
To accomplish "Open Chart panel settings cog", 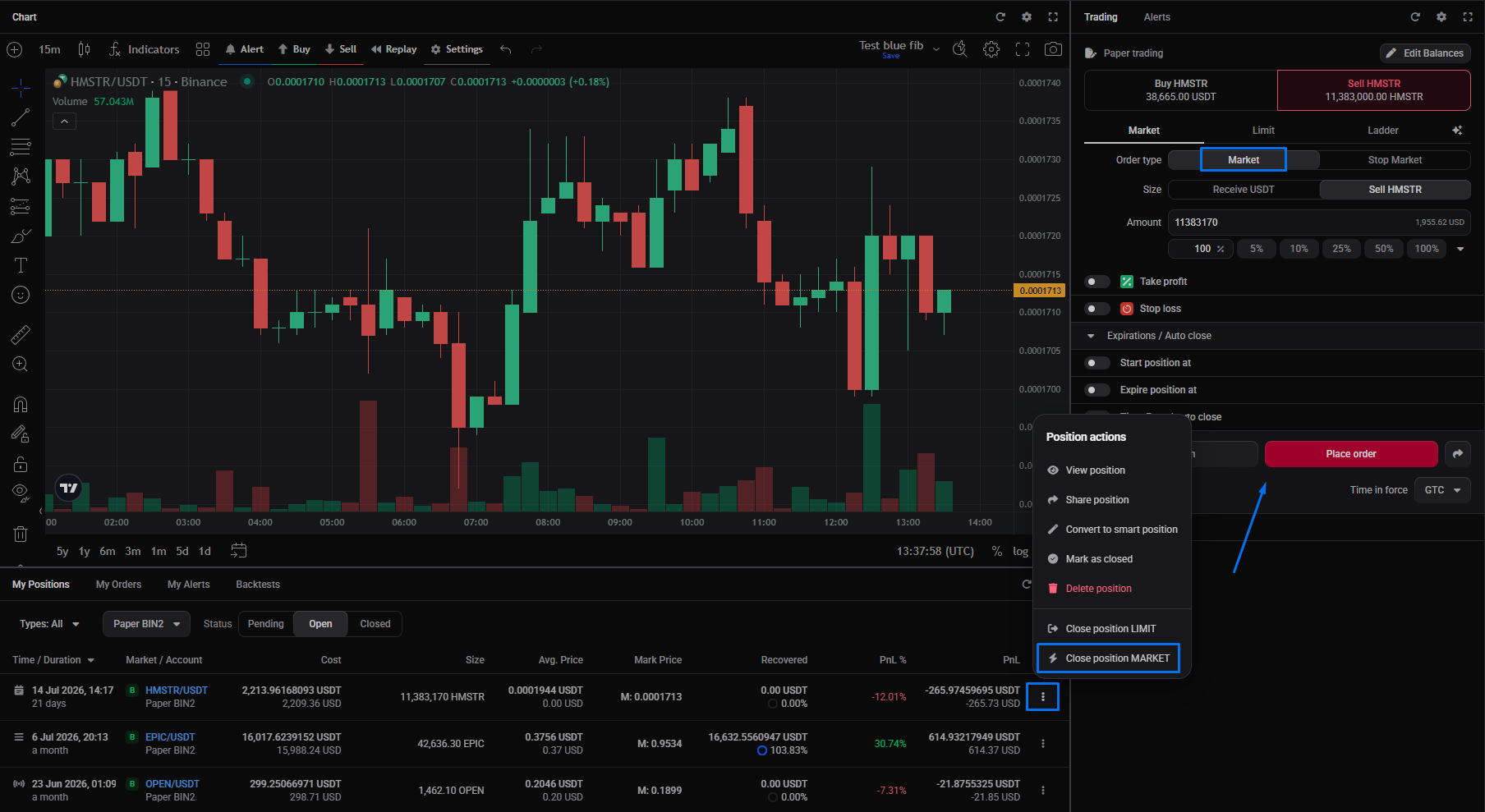I will 1027,16.
